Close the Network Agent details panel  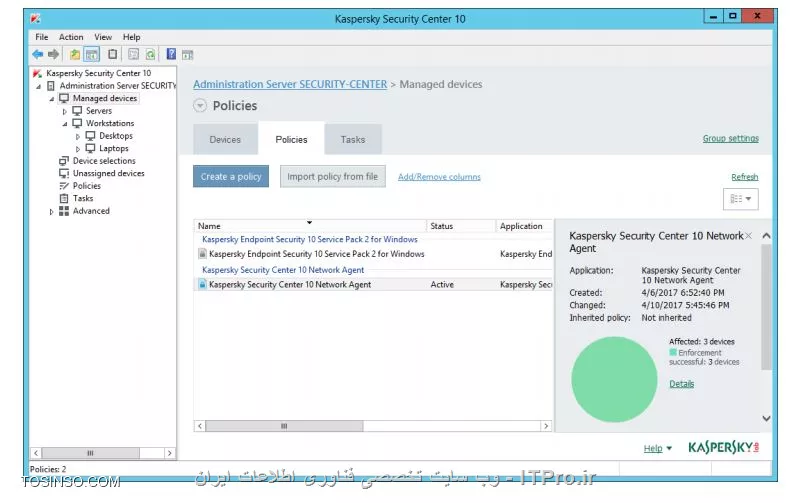[749, 235]
